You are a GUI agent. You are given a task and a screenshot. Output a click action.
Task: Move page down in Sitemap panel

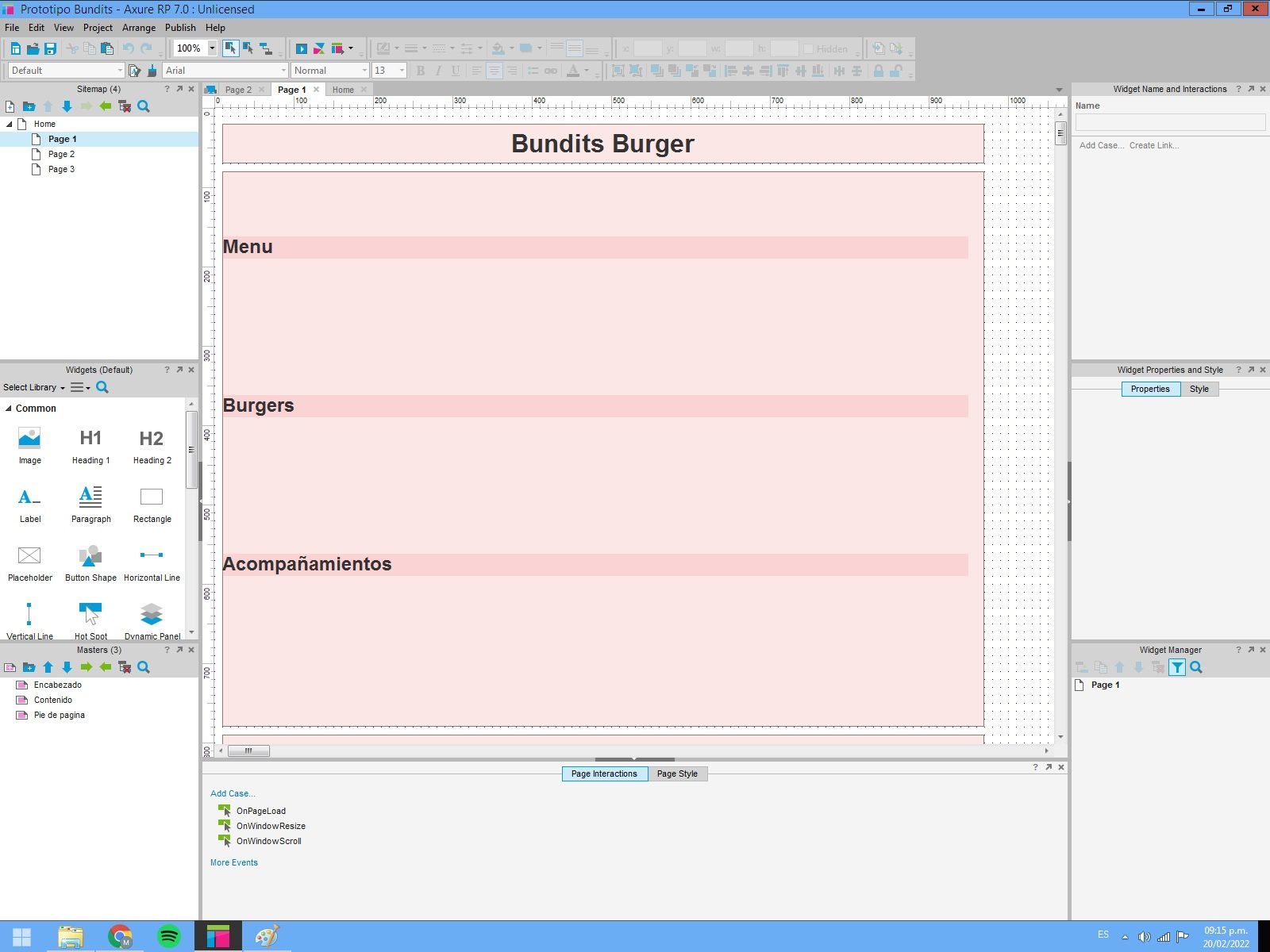67,106
